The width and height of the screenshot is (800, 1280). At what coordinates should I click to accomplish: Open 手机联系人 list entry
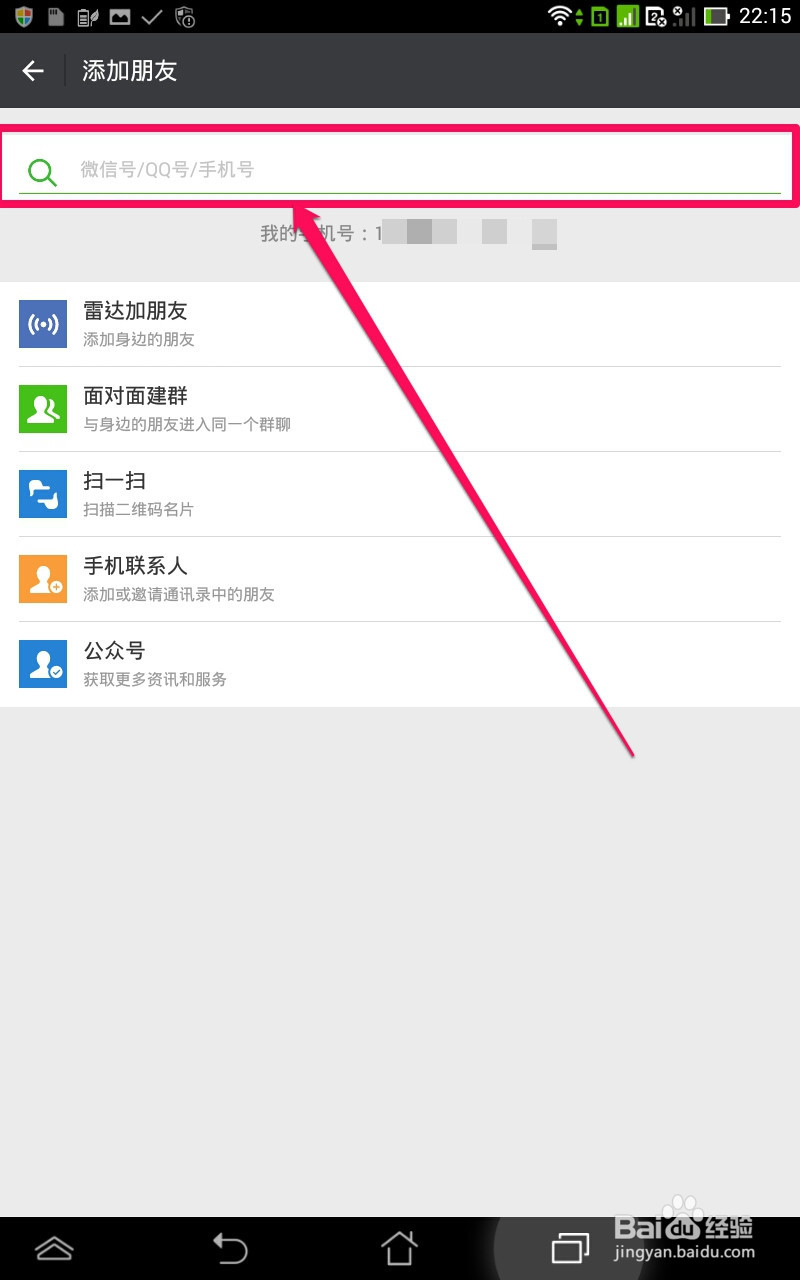pyautogui.click(x=400, y=579)
